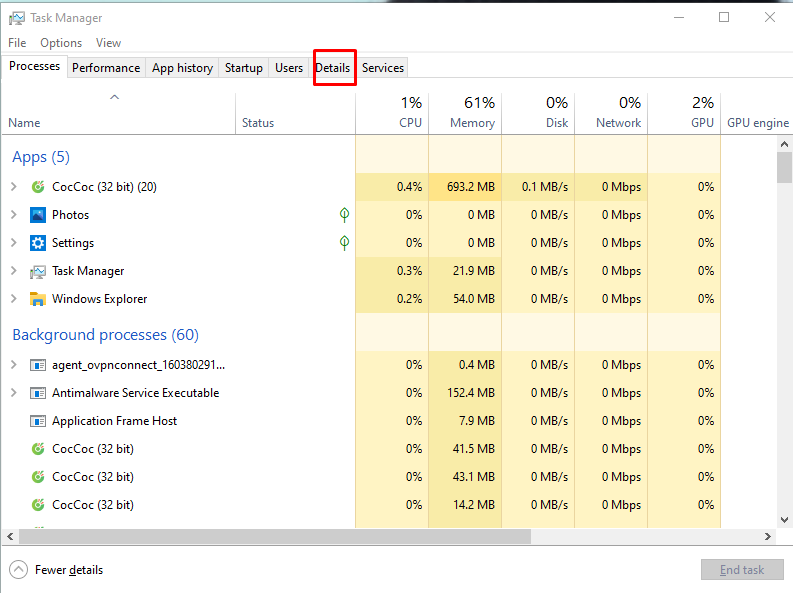Click the Apps (5) group heading

[x=41, y=157]
